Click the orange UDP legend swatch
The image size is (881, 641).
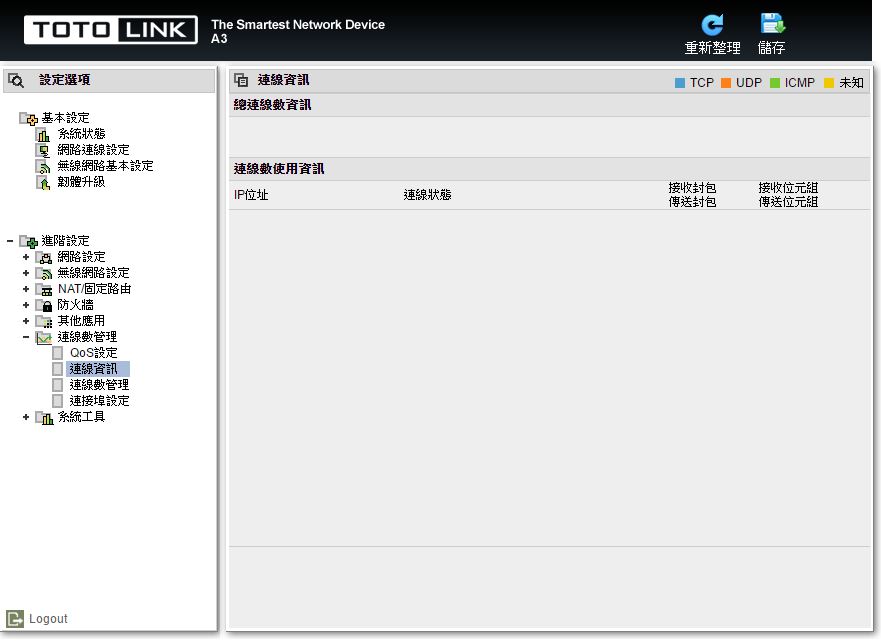coord(726,83)
